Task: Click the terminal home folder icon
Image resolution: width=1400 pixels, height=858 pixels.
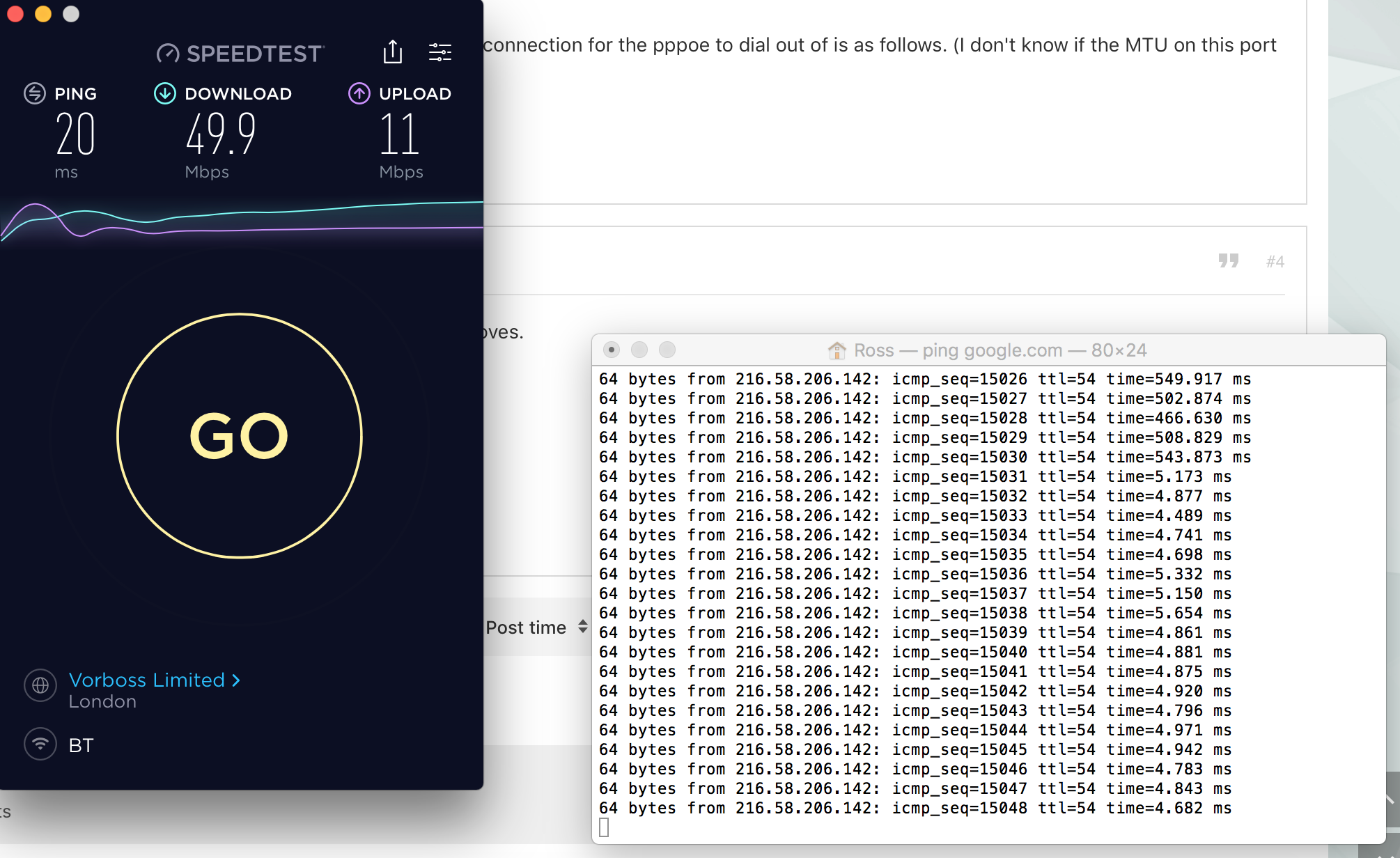Action: pos(837,350)
